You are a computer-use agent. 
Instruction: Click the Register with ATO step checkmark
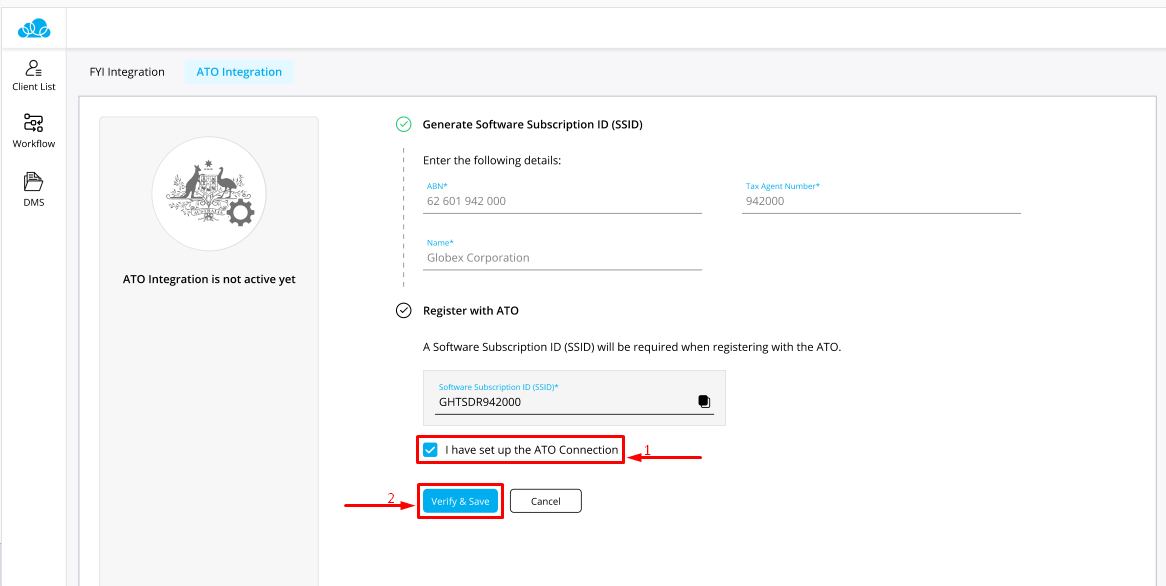click(x=403, y=310)
